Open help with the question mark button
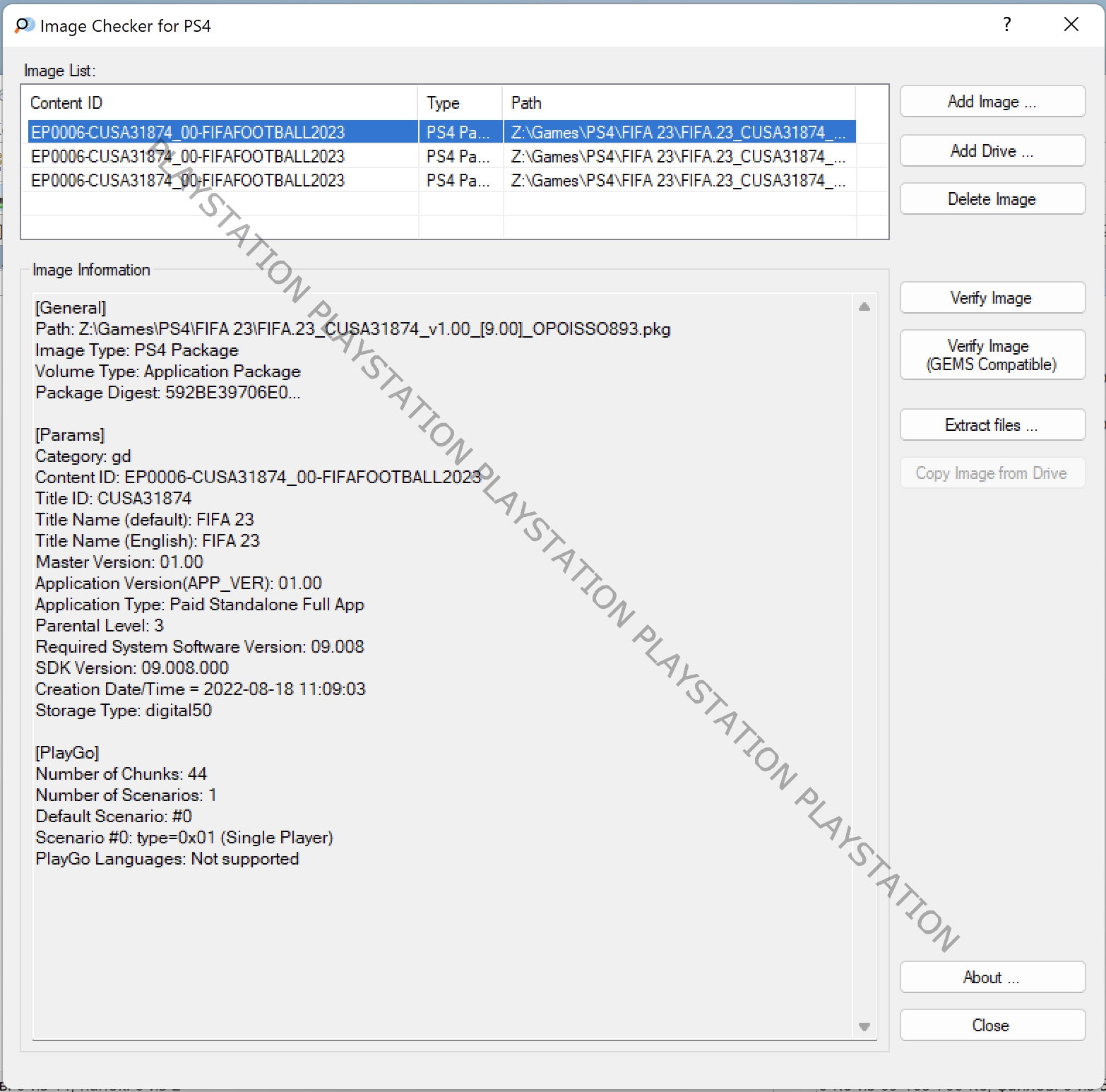The image size is (1106, 1092). point(1006,25)
